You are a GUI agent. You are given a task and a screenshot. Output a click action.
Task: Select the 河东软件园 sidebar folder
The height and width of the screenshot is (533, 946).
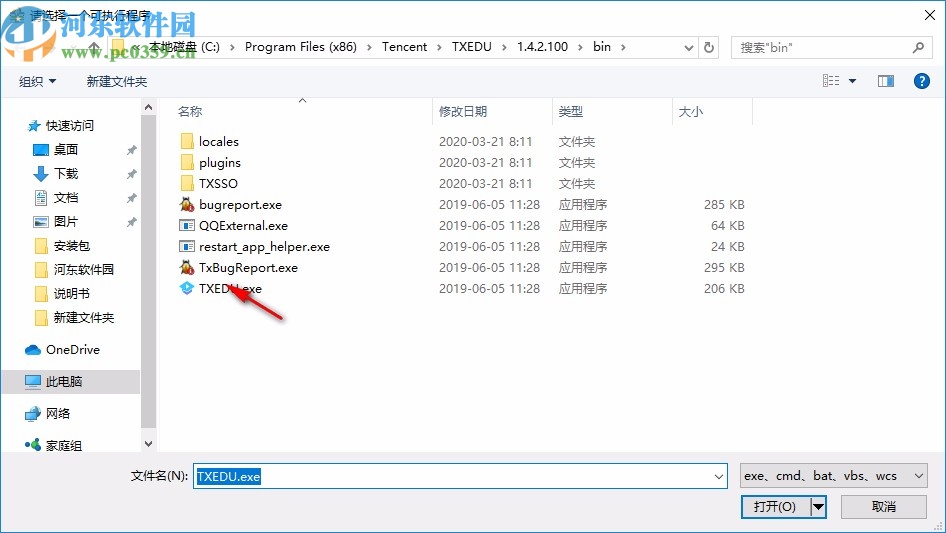[83, 270]
